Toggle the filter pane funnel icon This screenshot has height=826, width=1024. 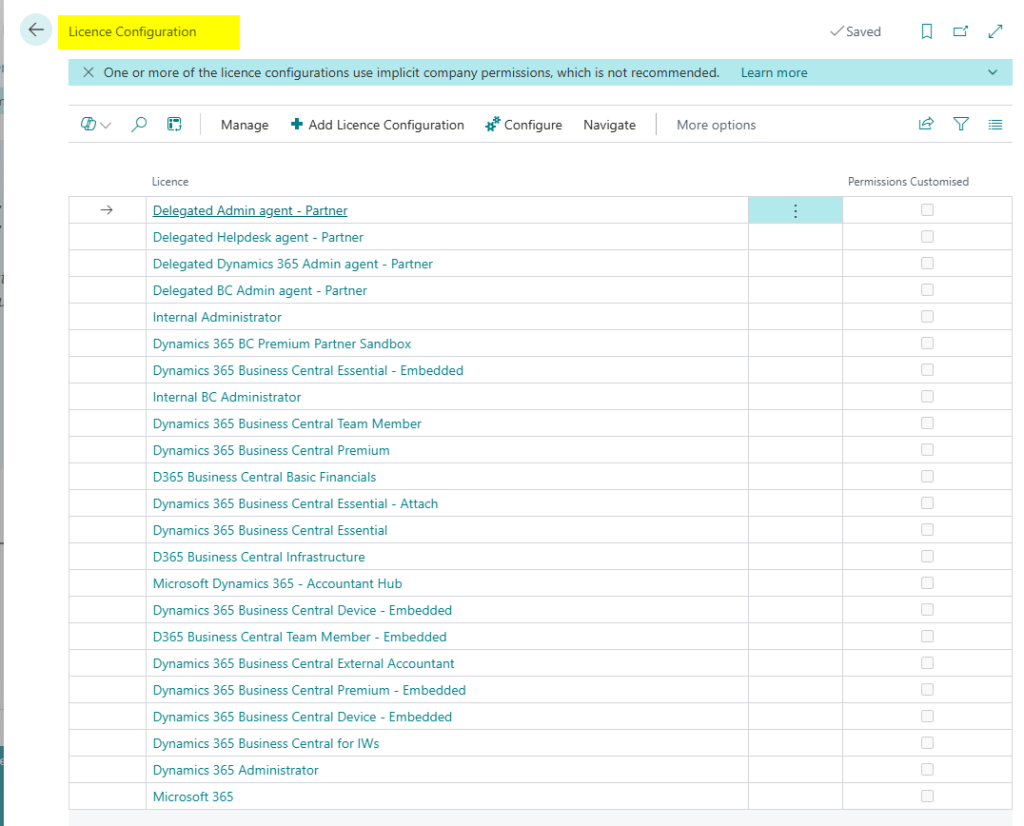click(961, 124)
